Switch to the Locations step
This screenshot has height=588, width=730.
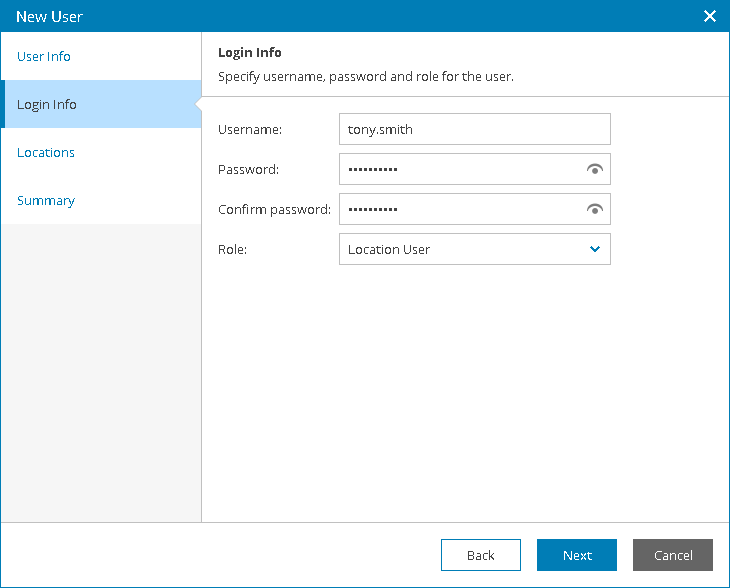click(x=46, y=152)
